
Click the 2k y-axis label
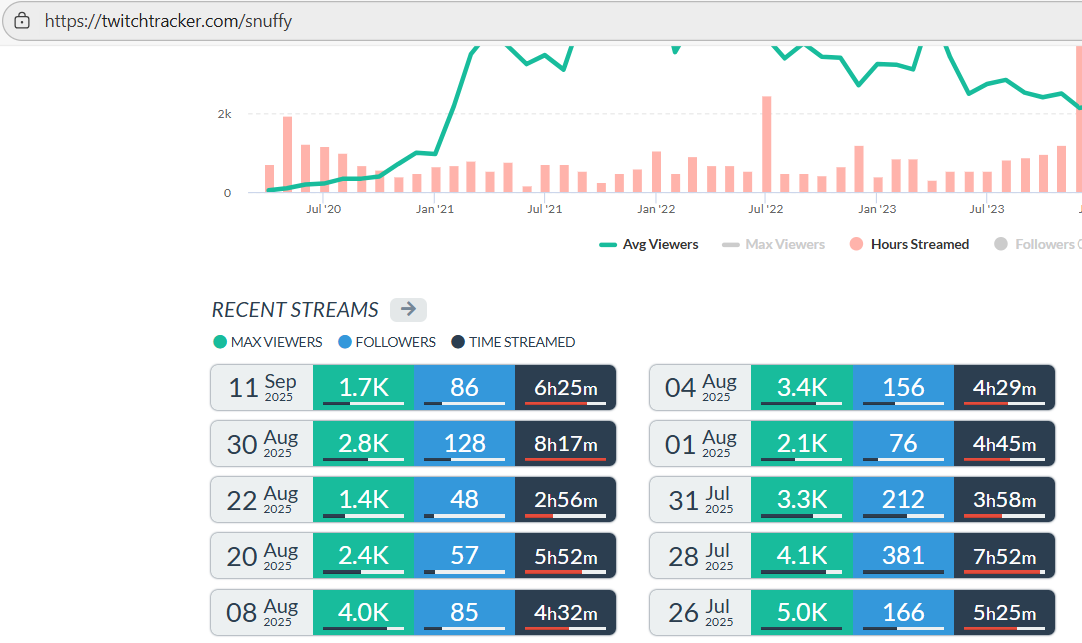tap(224, 114)
